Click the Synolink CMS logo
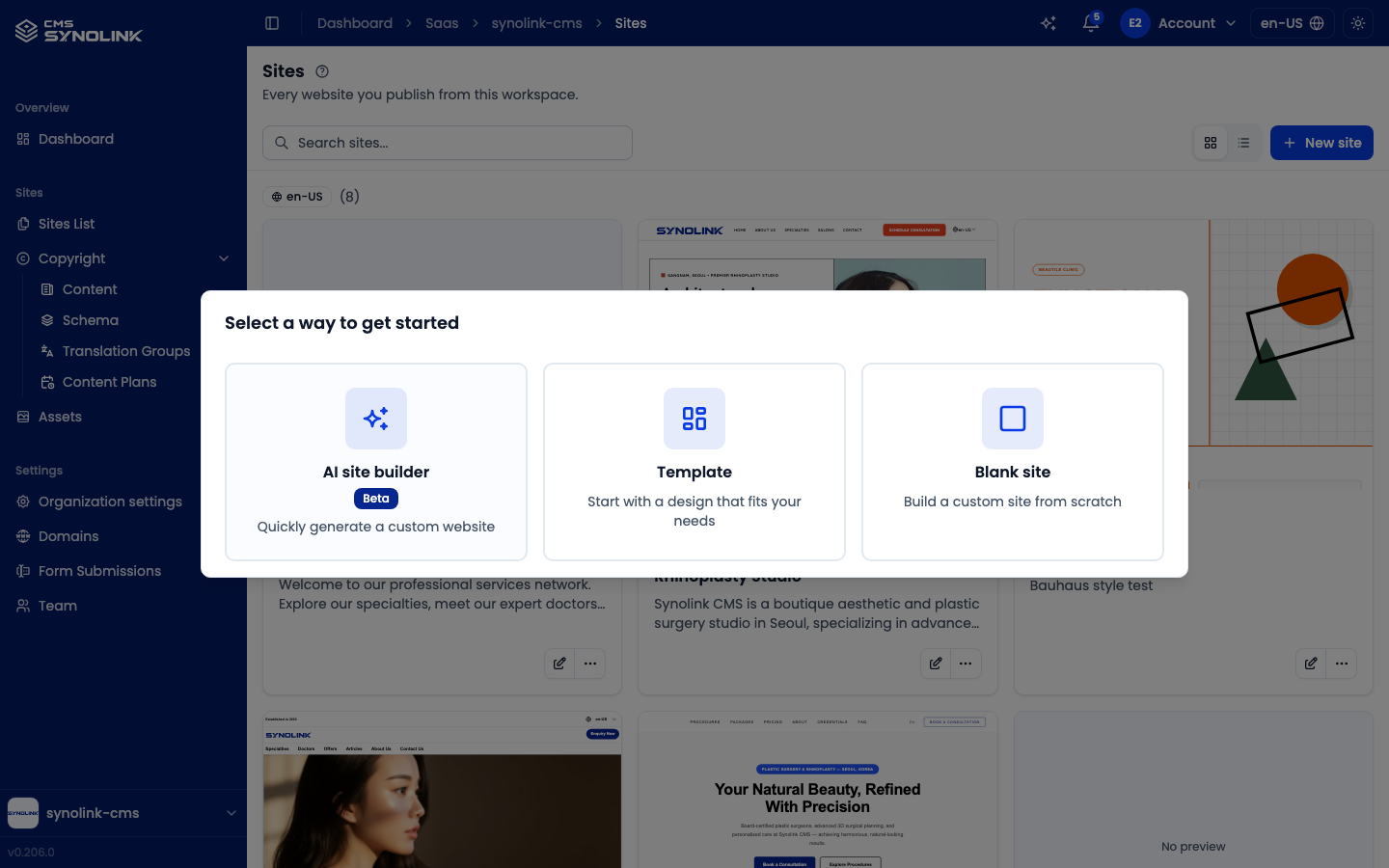 79,31
